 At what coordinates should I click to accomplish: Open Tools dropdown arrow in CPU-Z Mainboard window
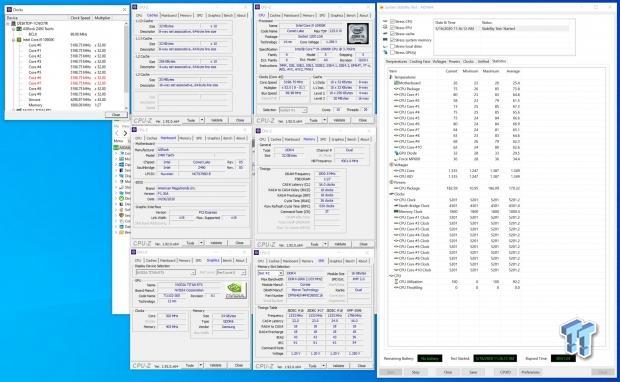pyautogui.click(x=201, y=242)
